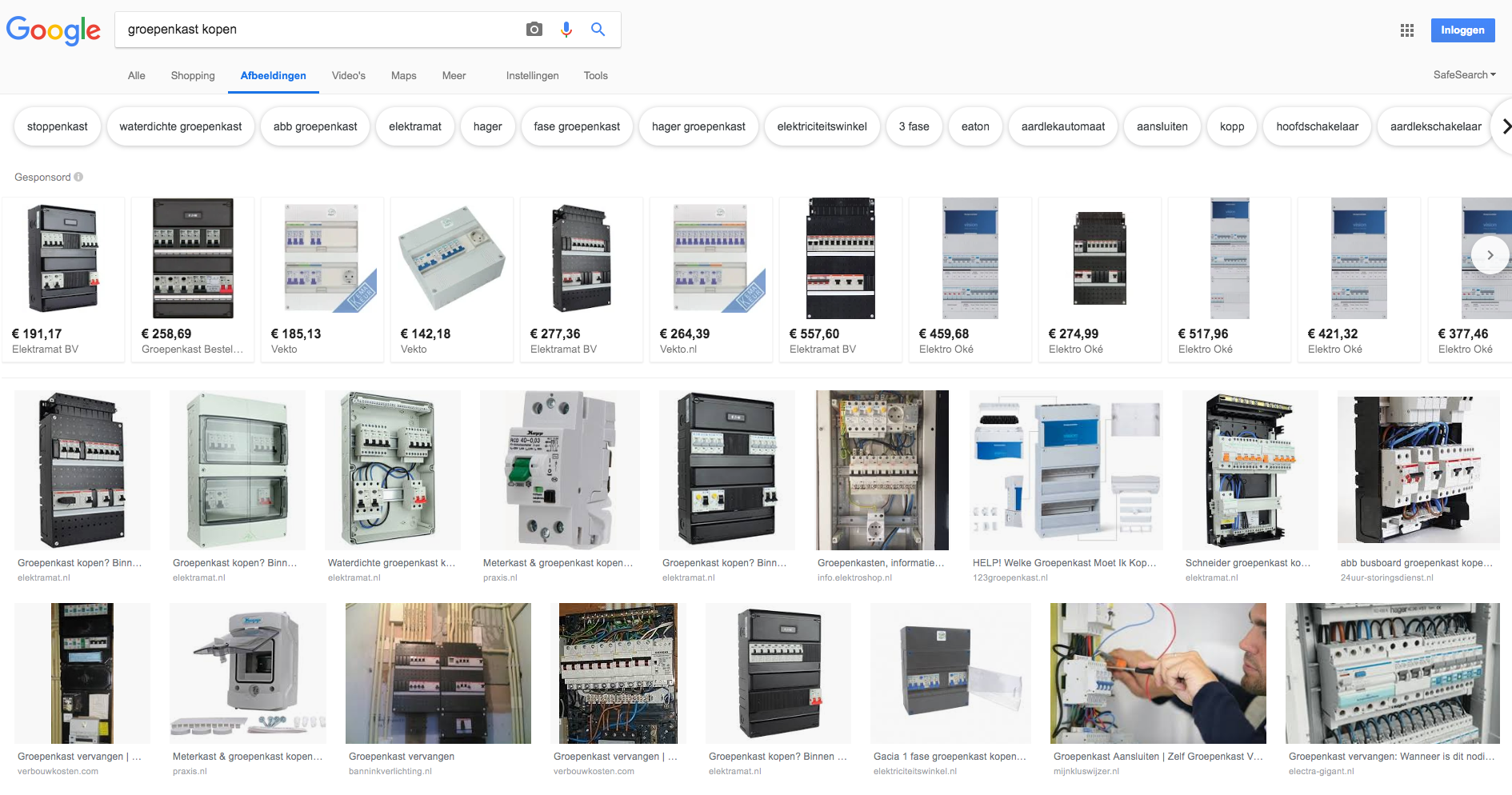Open the 'Groepenkast Aansluiten' mijnkluswijzer.nl link
Image resolution: width=1512 pixels, height=795 pixels.
click(x=1158, y=756)
